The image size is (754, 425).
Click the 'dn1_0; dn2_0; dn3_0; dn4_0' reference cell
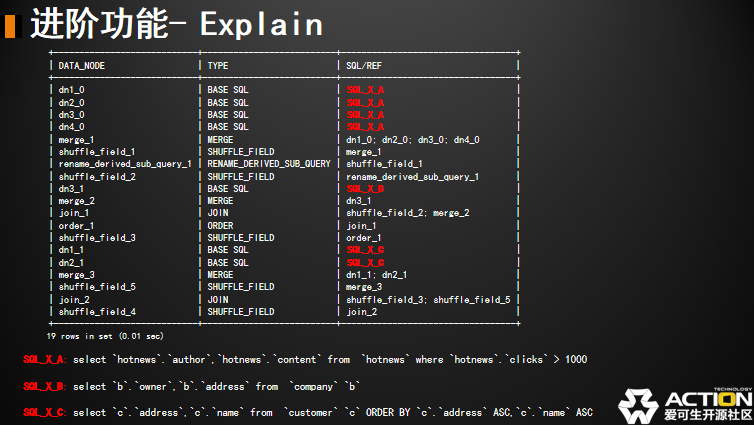tap(413, 139)
